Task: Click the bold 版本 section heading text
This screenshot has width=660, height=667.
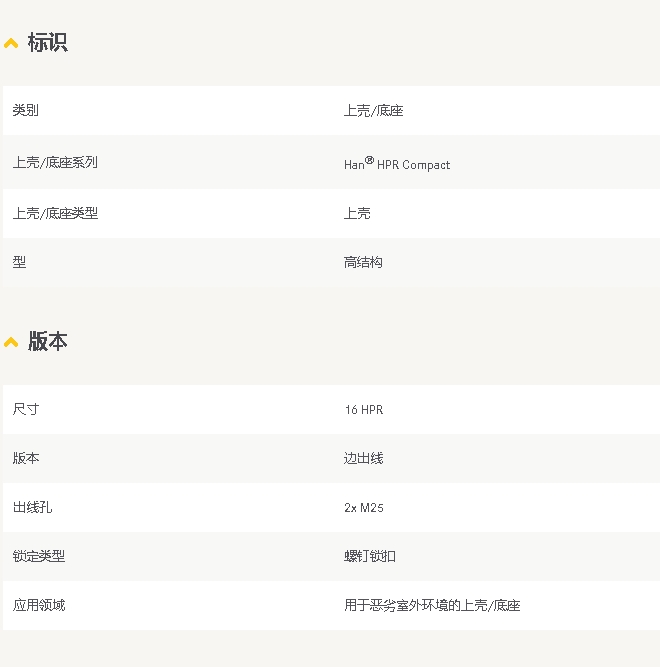Action: (x=47, y=342)
